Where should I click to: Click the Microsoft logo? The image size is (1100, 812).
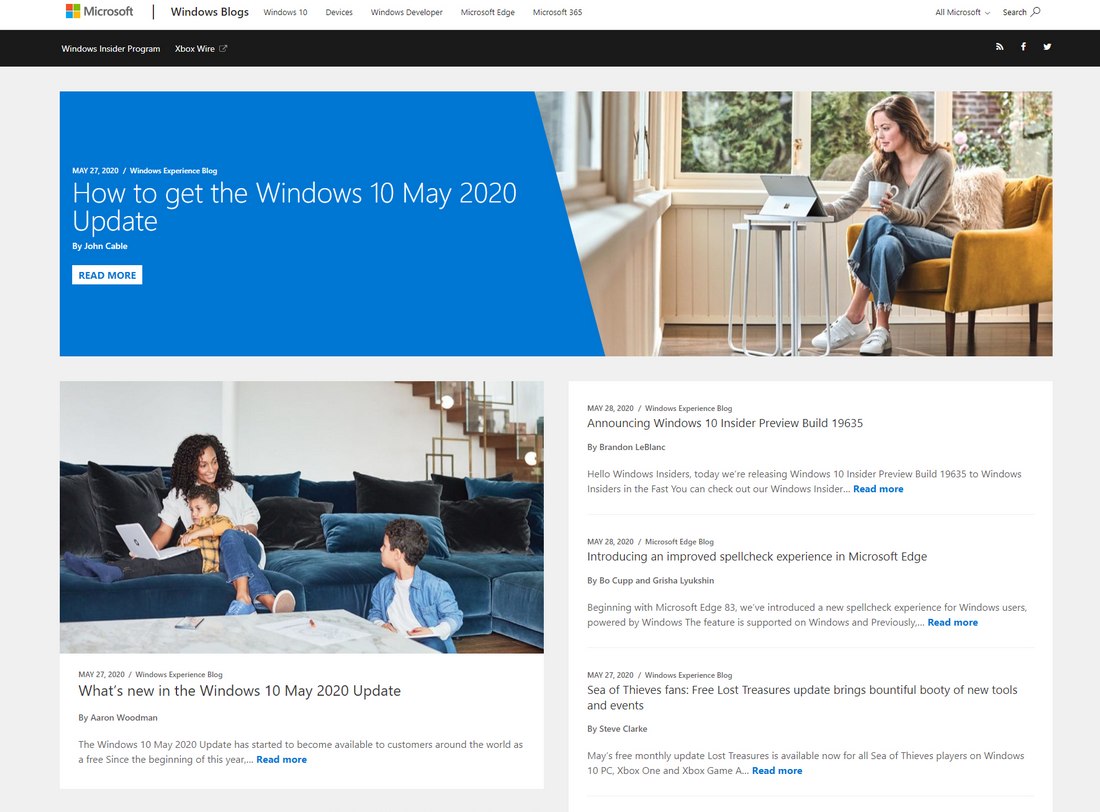tap(99, 11)
